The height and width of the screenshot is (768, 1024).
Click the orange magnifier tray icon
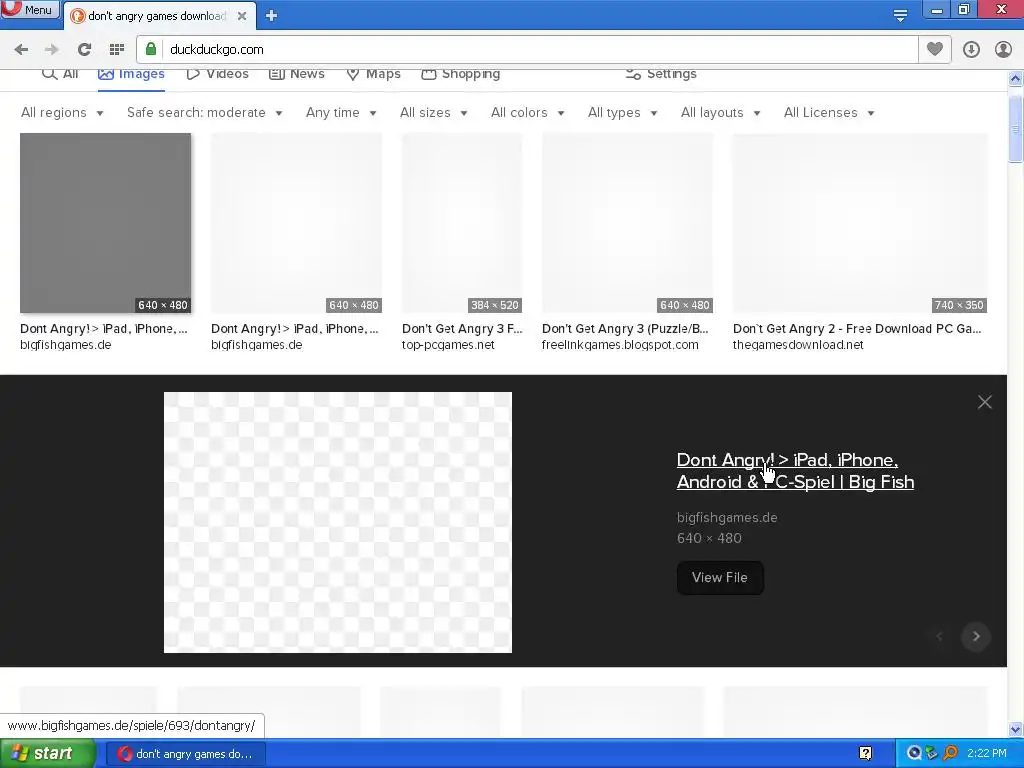[950, 754]
